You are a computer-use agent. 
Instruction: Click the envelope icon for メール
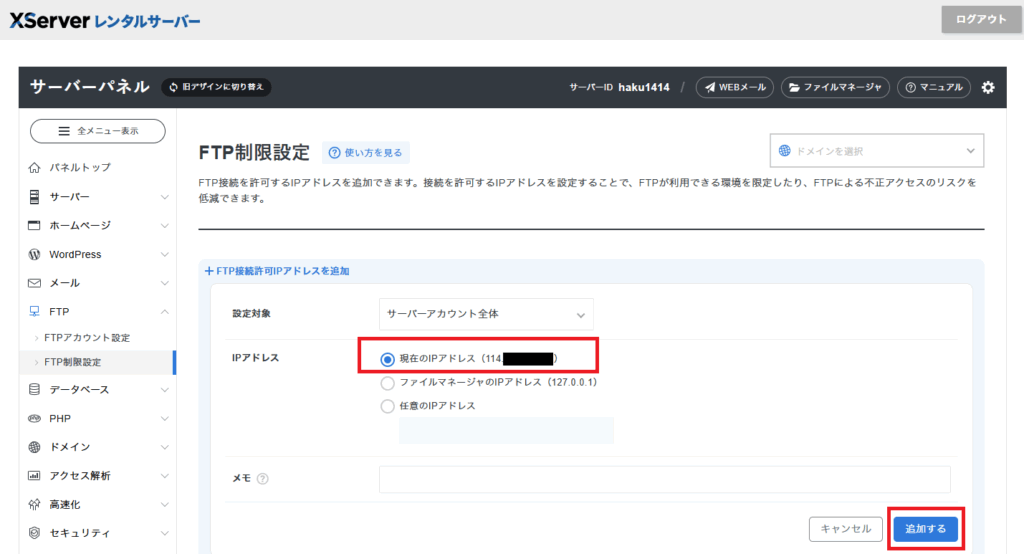point(34,283)
